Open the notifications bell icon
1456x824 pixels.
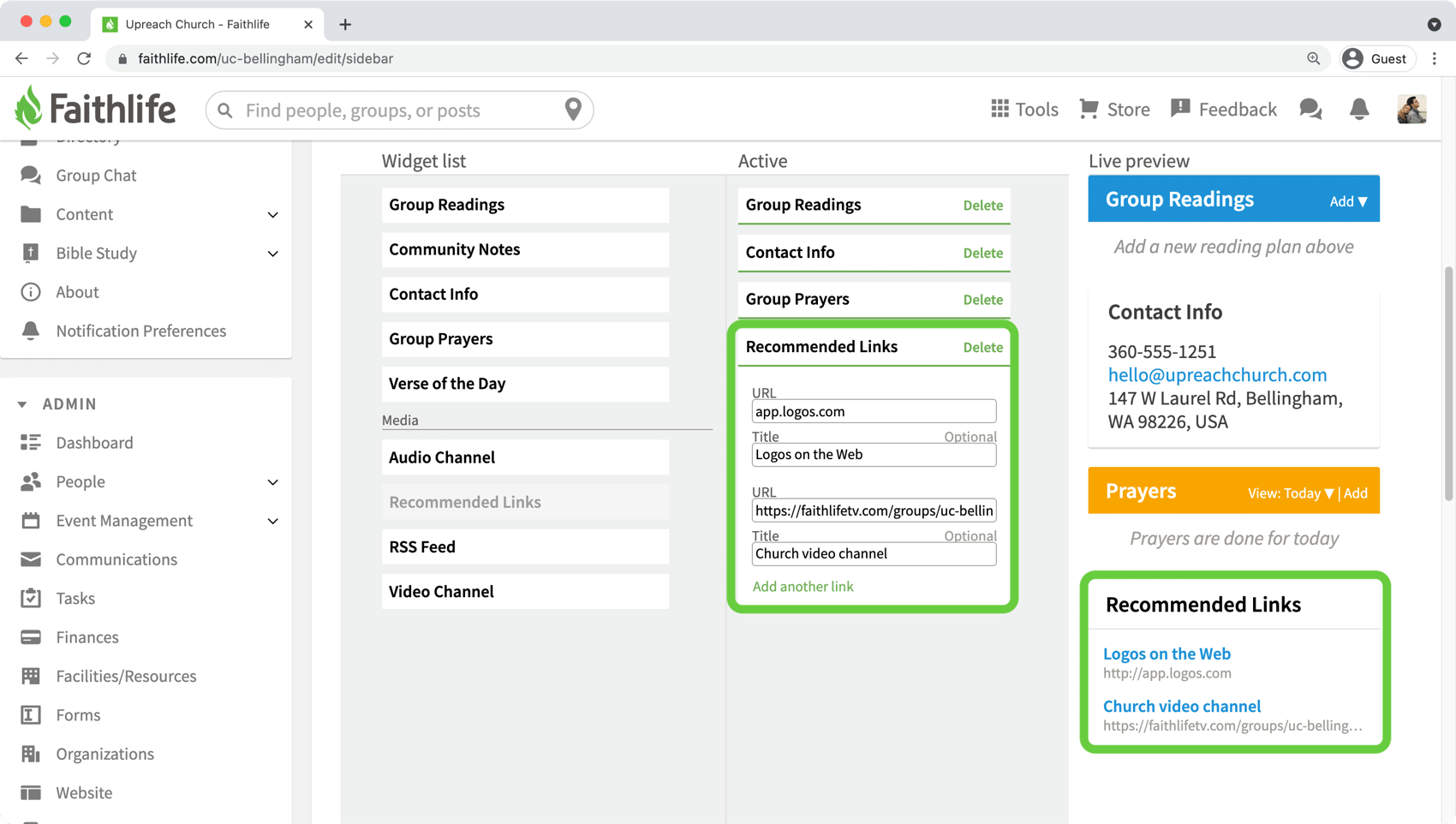coord(1359,109)
